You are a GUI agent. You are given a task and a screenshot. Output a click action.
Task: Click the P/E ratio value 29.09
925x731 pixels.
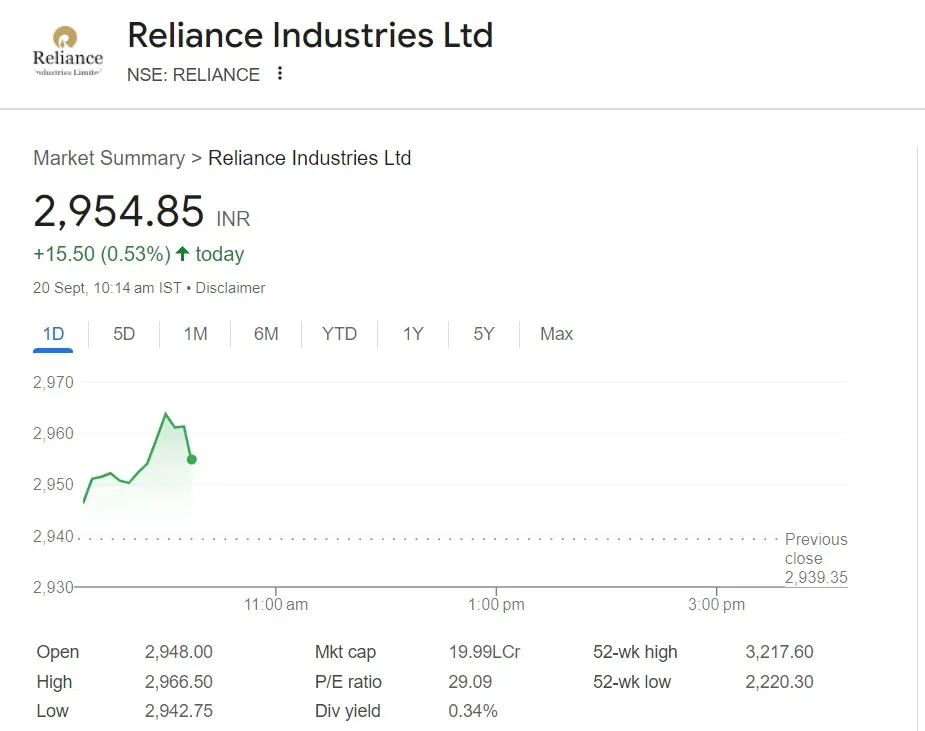(470, 681)
